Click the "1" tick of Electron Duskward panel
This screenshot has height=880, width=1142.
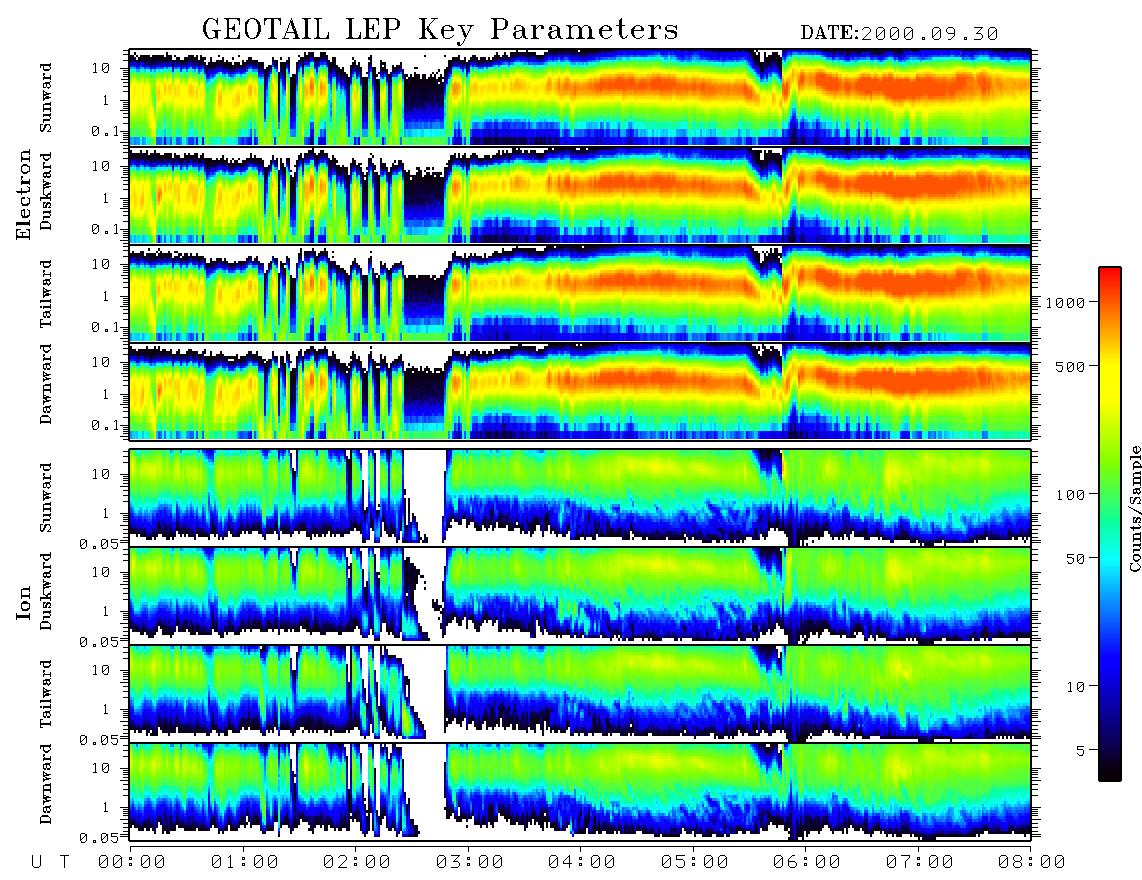pyautogui.click(x=106, y=198)
